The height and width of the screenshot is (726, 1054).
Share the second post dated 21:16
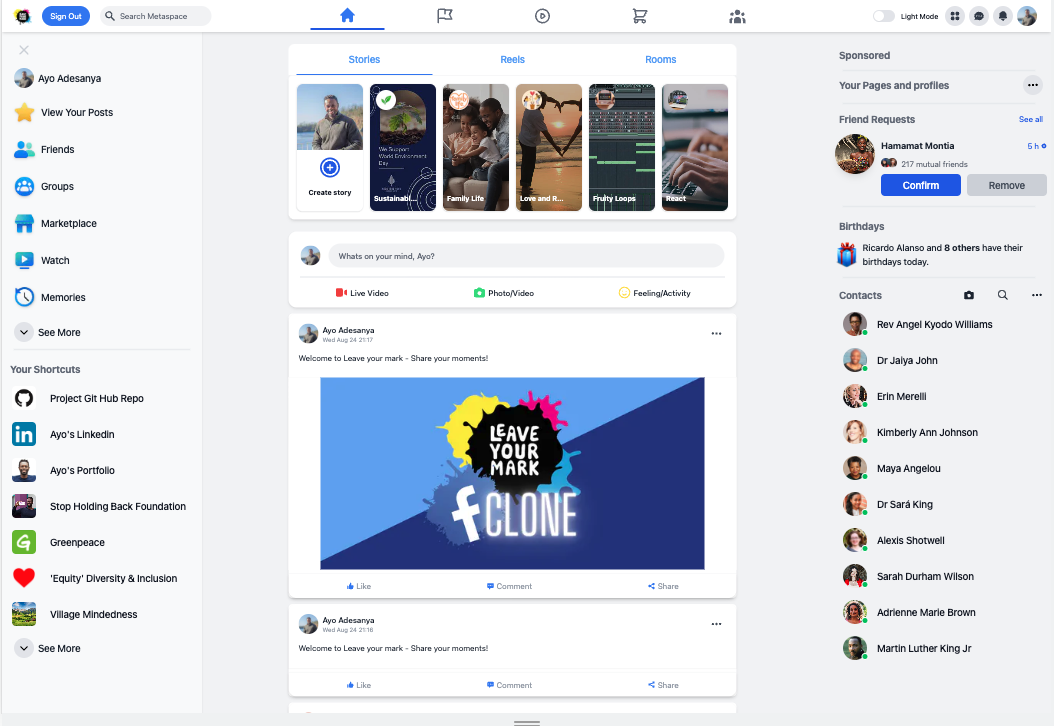pos(663,685)
